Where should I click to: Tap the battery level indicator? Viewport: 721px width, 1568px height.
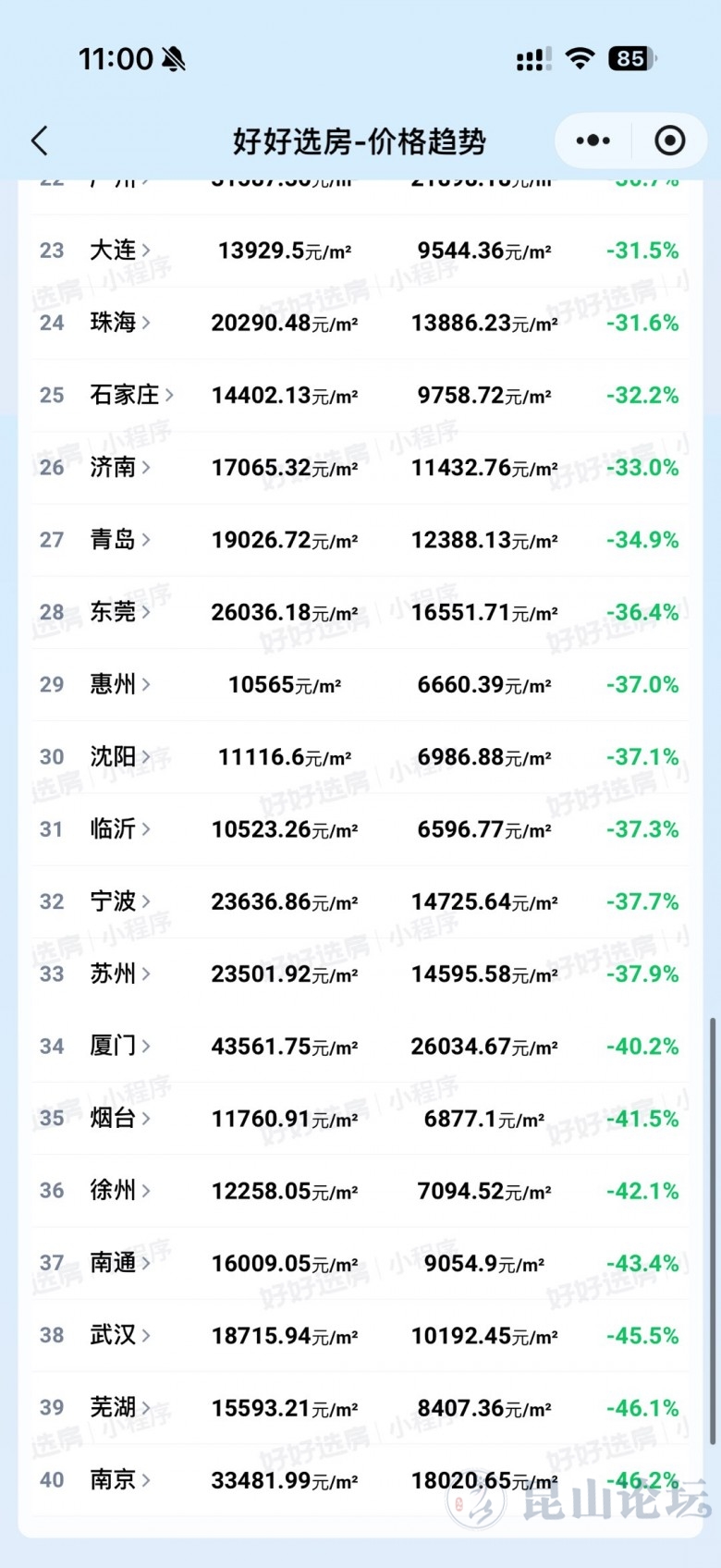coord(631,59)
